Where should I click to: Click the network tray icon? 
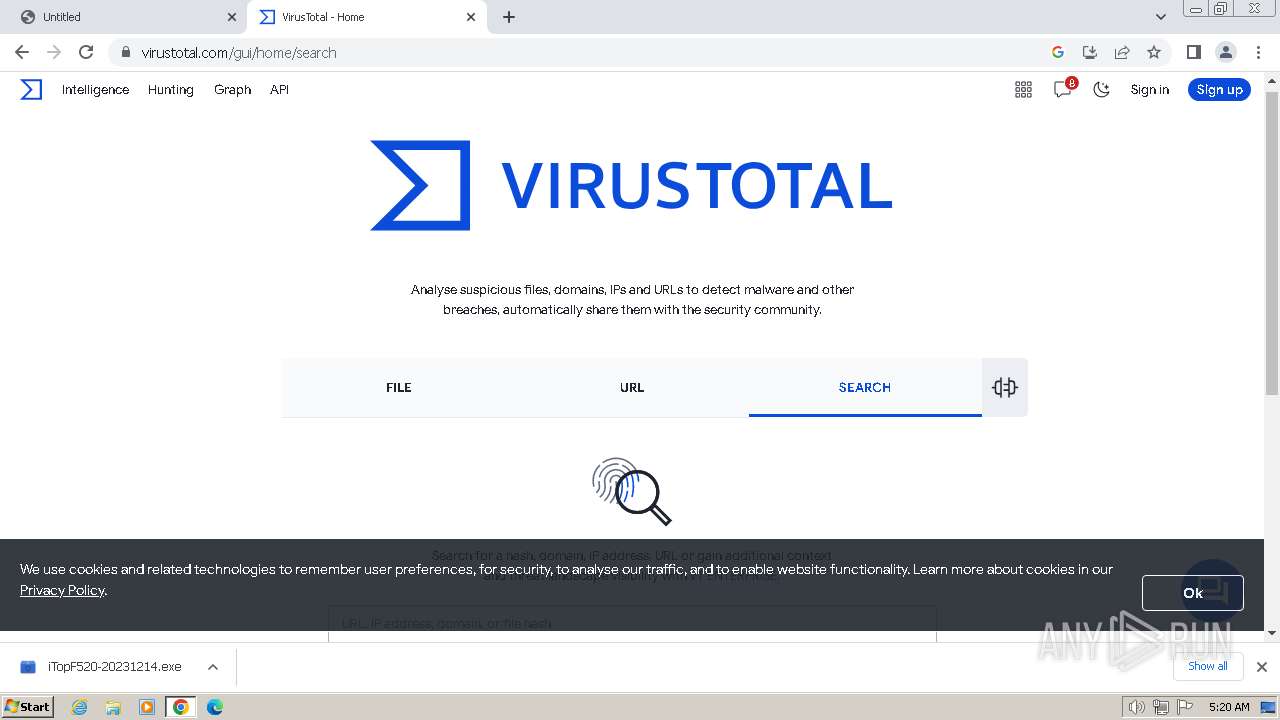(1161, 707)
